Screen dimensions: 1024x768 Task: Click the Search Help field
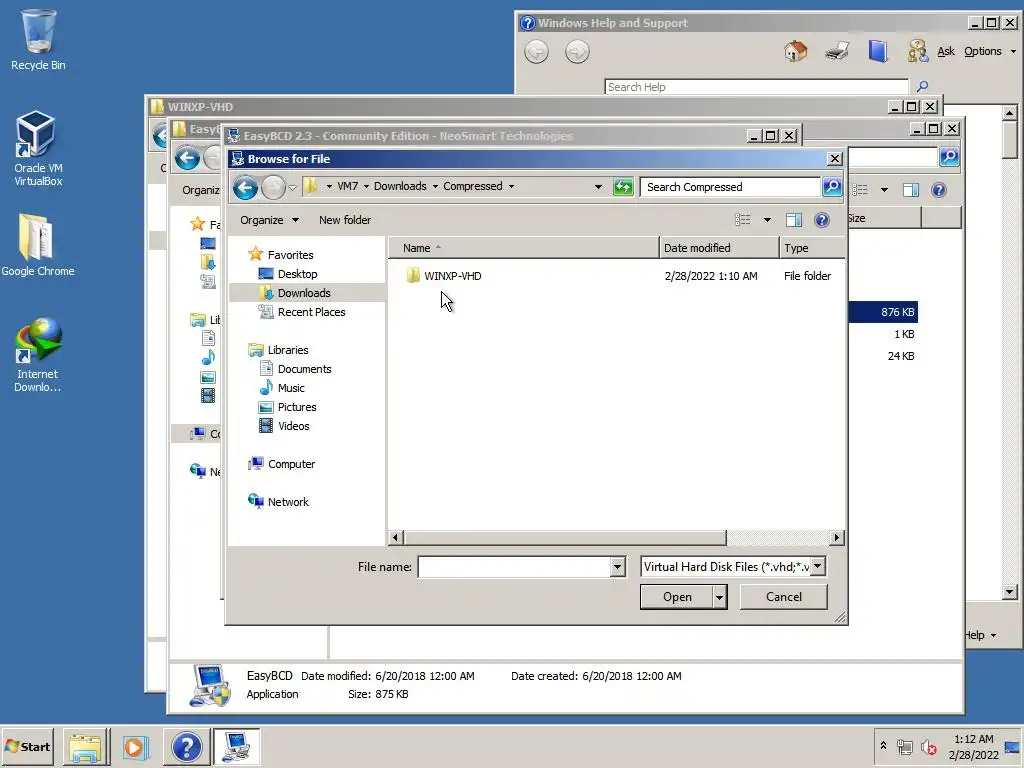click(756, 87)
